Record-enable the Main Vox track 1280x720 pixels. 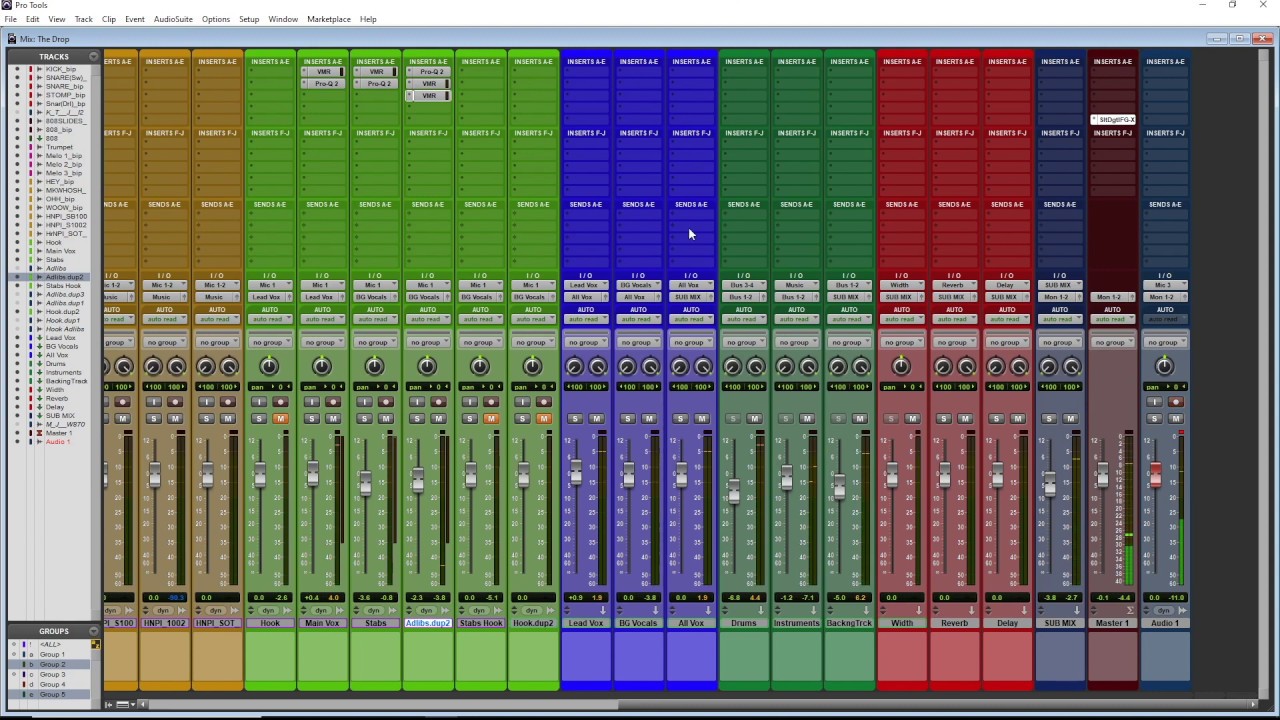[x=333, y=402]
